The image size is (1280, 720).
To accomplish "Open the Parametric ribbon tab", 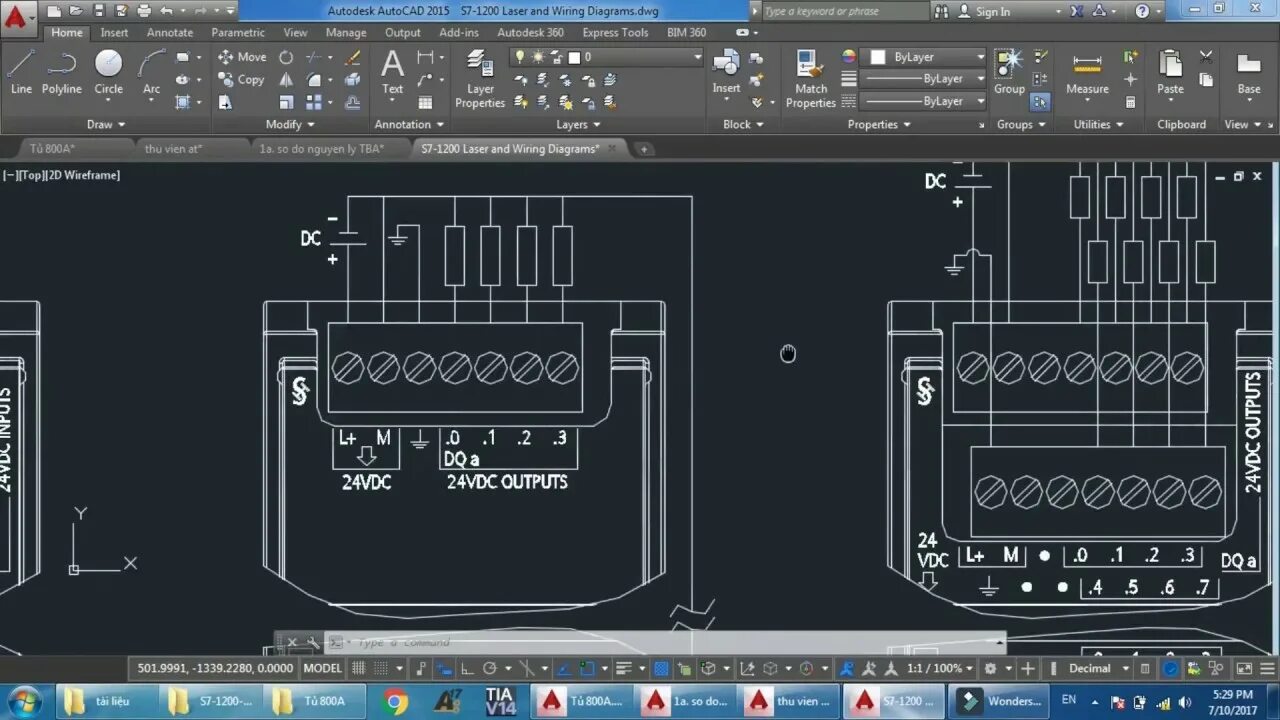I will (x=238, y=33).
